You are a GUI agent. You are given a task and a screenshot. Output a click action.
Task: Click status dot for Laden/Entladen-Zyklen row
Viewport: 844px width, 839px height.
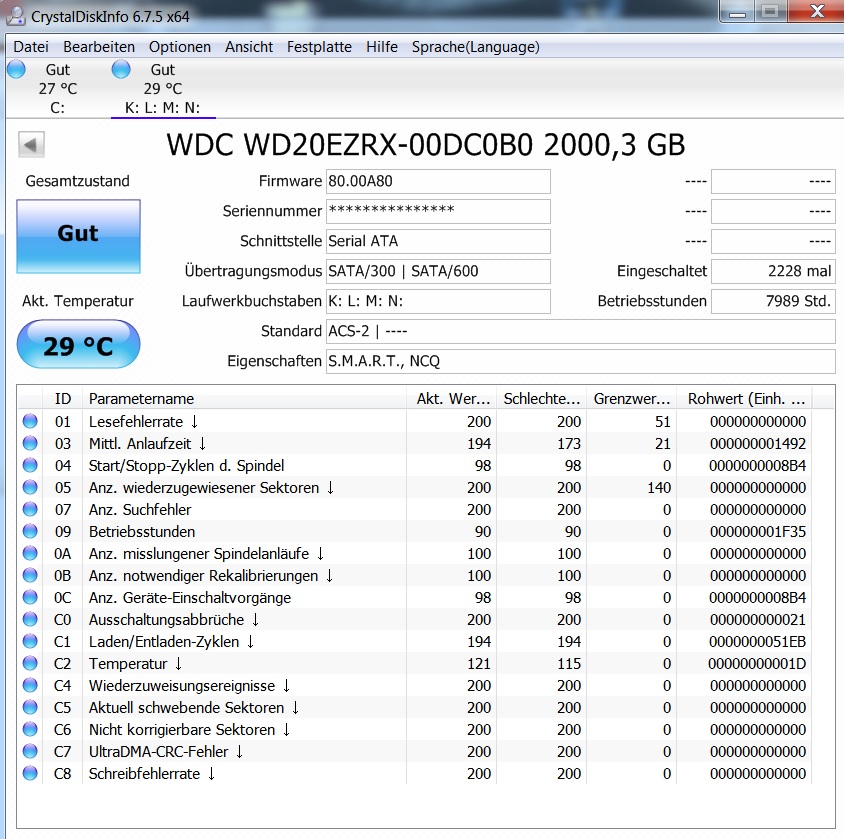pyautogui.click(x=30, y=641)
